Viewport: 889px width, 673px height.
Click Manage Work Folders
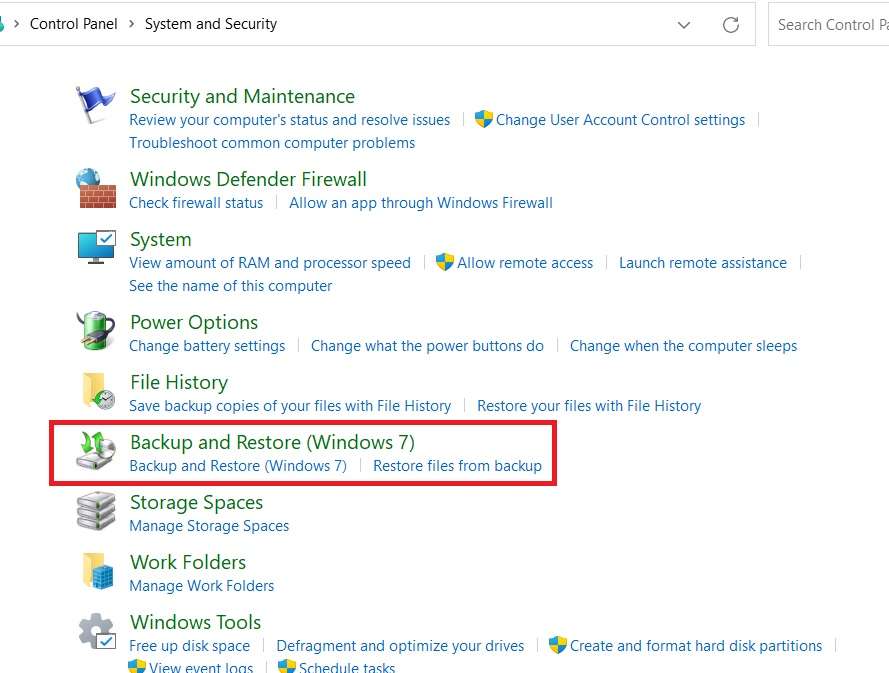click(x=202, y=586)
